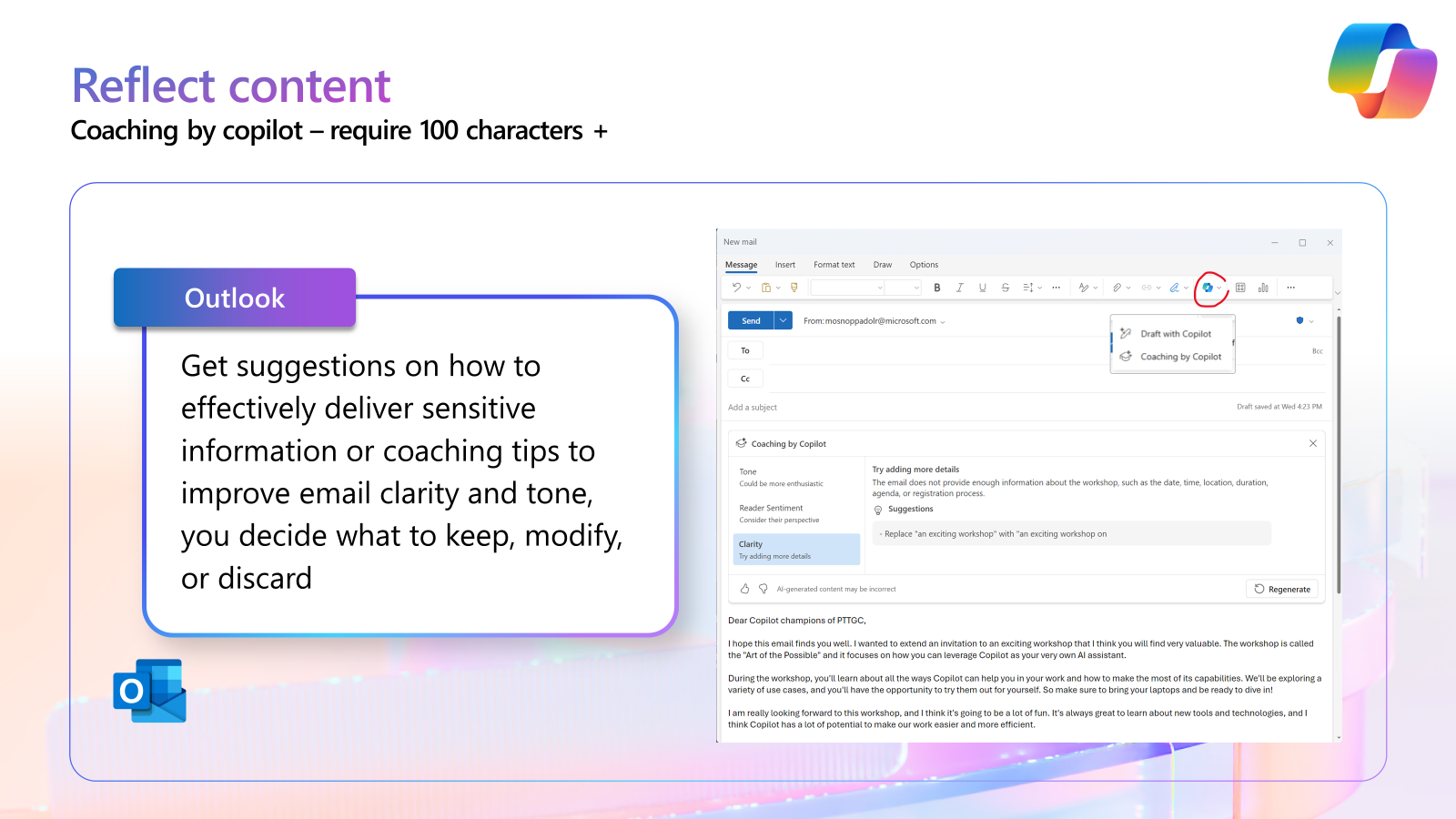The height and width of the screenshot is (819, 1456).
Task: Open the font size combo box
Action: click(x=904, y=288)
